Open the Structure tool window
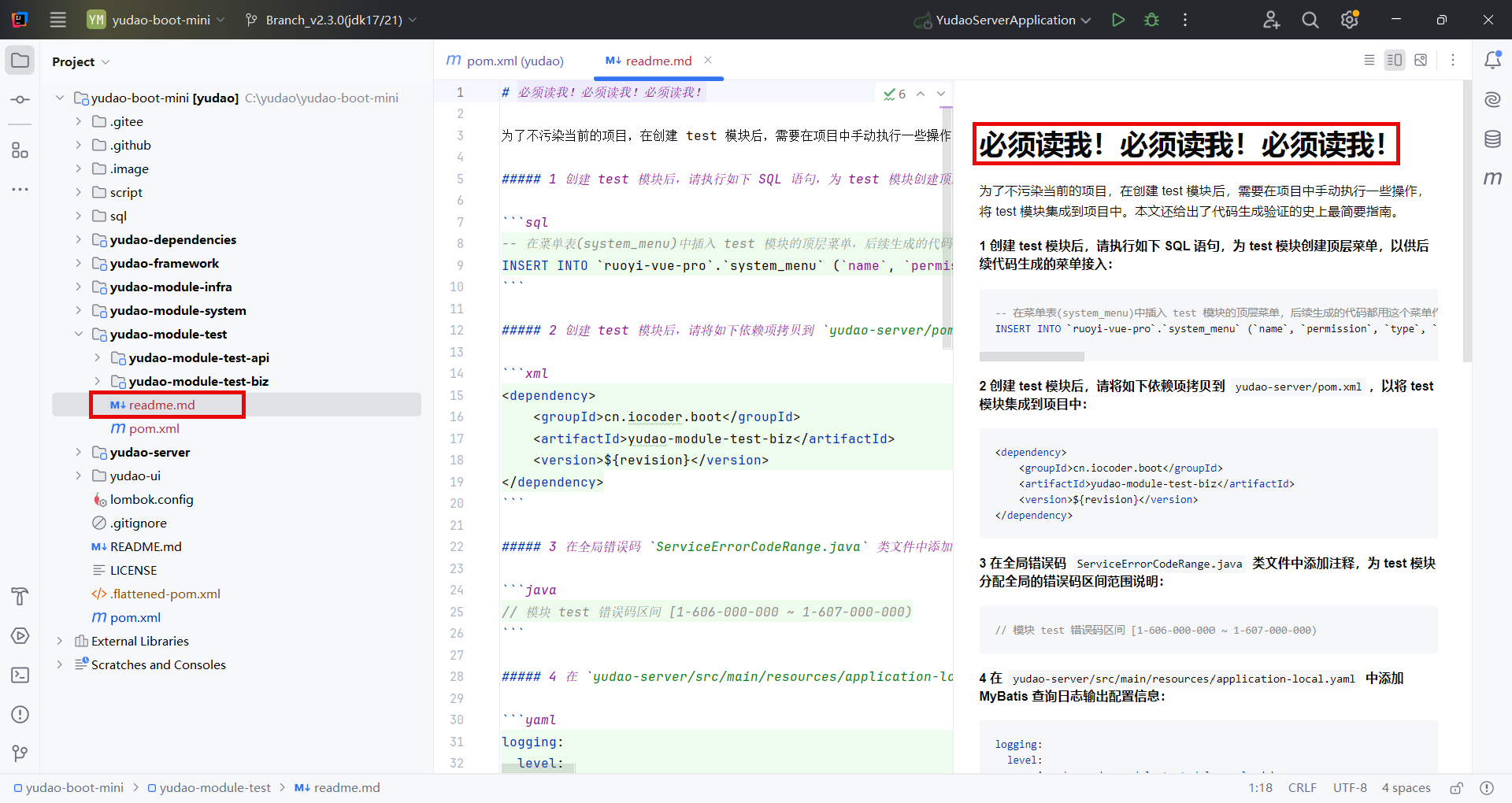This screenshot has height=803, width=1512. click(x=20, y=150)
